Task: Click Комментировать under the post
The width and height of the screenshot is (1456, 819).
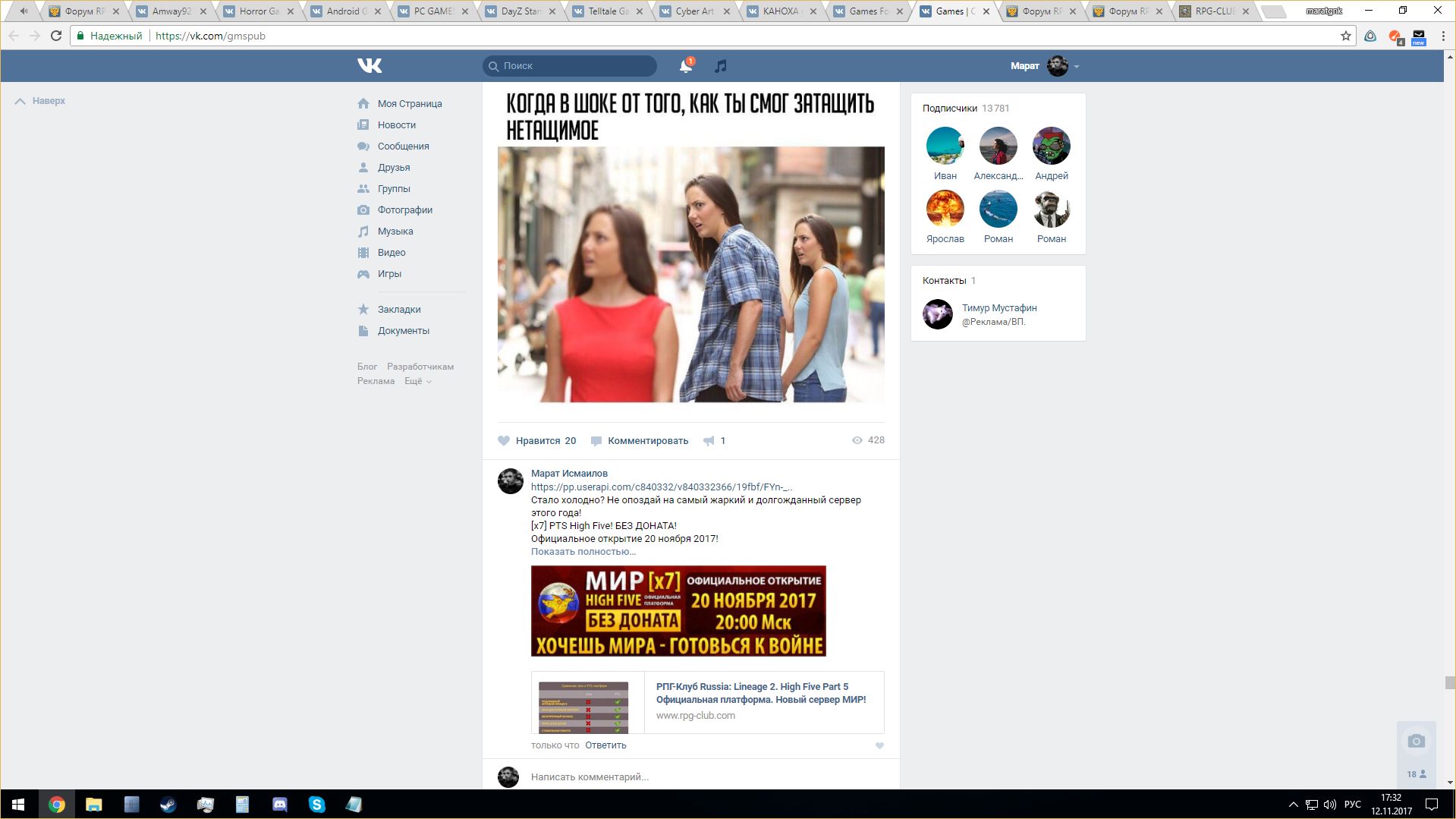Action: click(648, 441)
